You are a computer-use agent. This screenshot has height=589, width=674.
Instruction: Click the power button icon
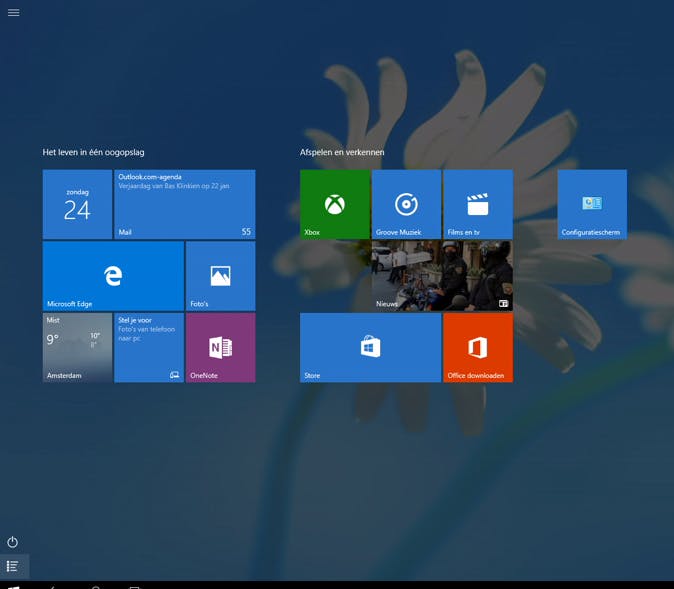(x=13, y=542)
